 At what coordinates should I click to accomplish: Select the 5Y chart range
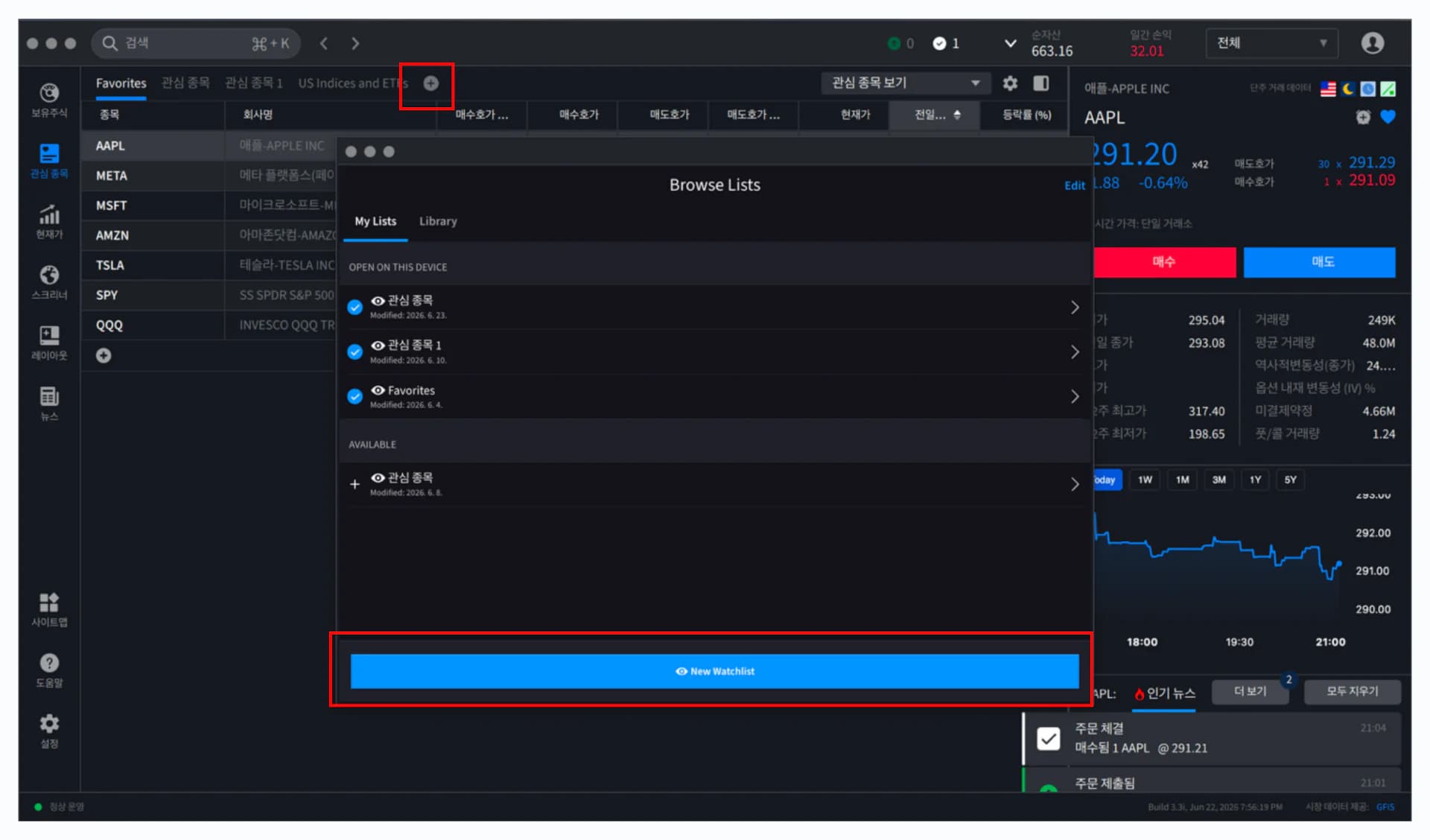[1291, 480]
